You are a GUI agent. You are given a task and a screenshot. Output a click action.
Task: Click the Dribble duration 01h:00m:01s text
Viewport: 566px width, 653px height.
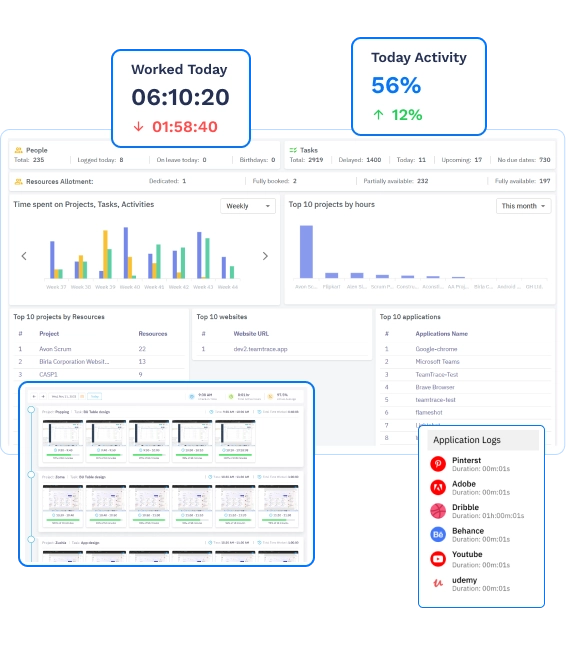point(488,516)
